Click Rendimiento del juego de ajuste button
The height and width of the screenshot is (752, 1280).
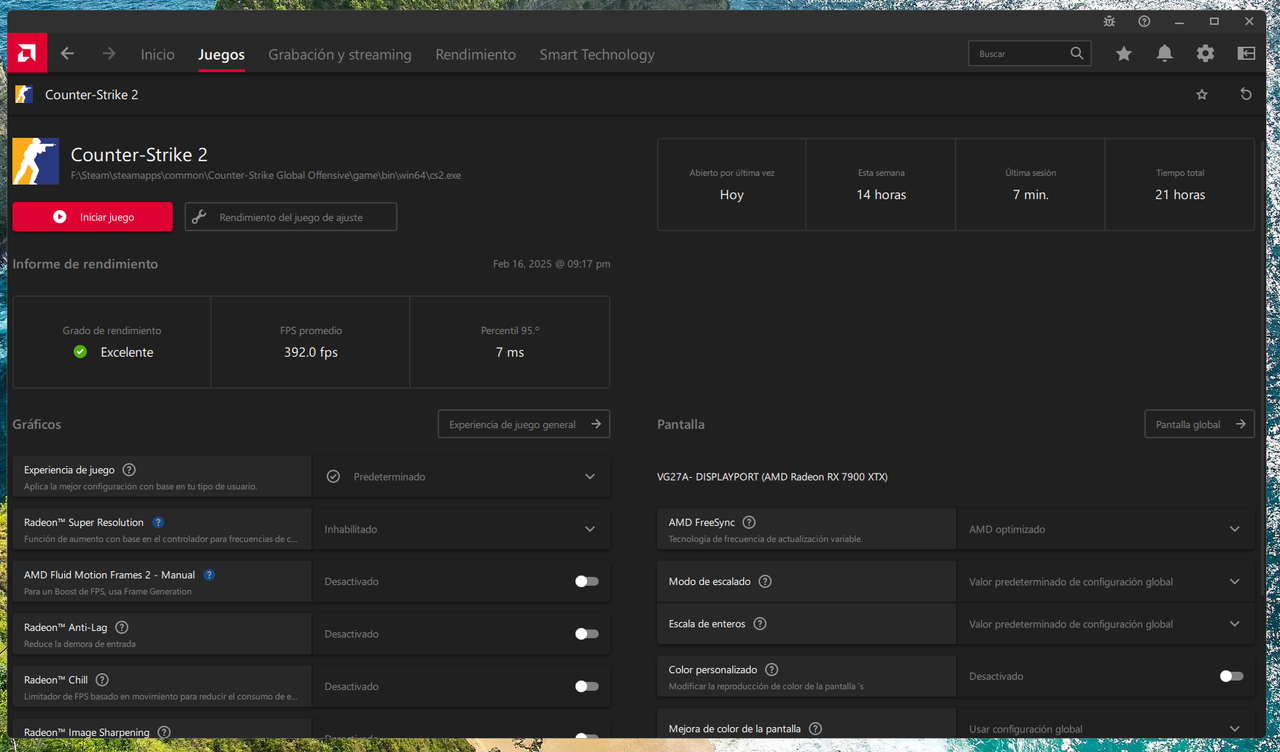tap(291, 217)
